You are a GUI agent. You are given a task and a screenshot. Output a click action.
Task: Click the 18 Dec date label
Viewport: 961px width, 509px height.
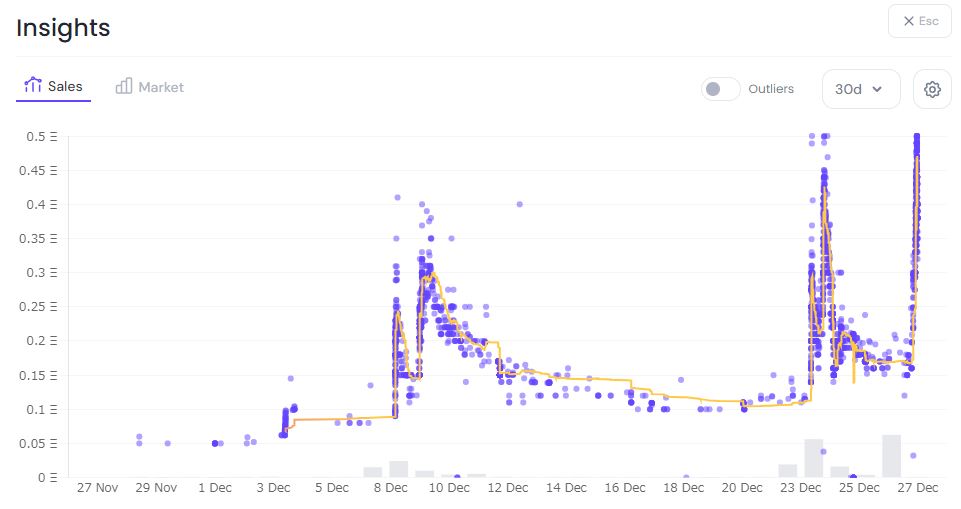coord(683,488)
